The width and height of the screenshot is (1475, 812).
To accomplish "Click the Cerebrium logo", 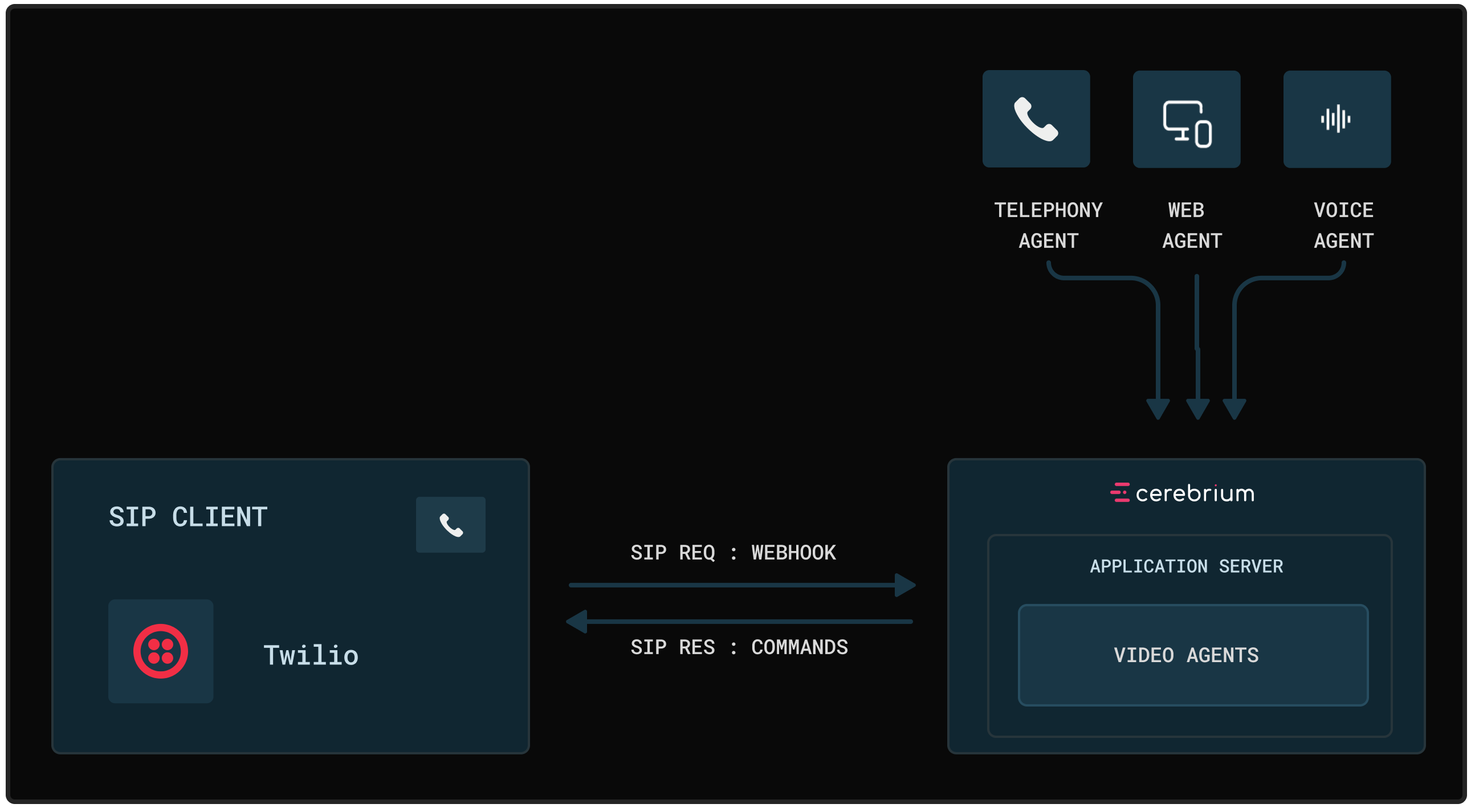I will [x=1182, y=493].
